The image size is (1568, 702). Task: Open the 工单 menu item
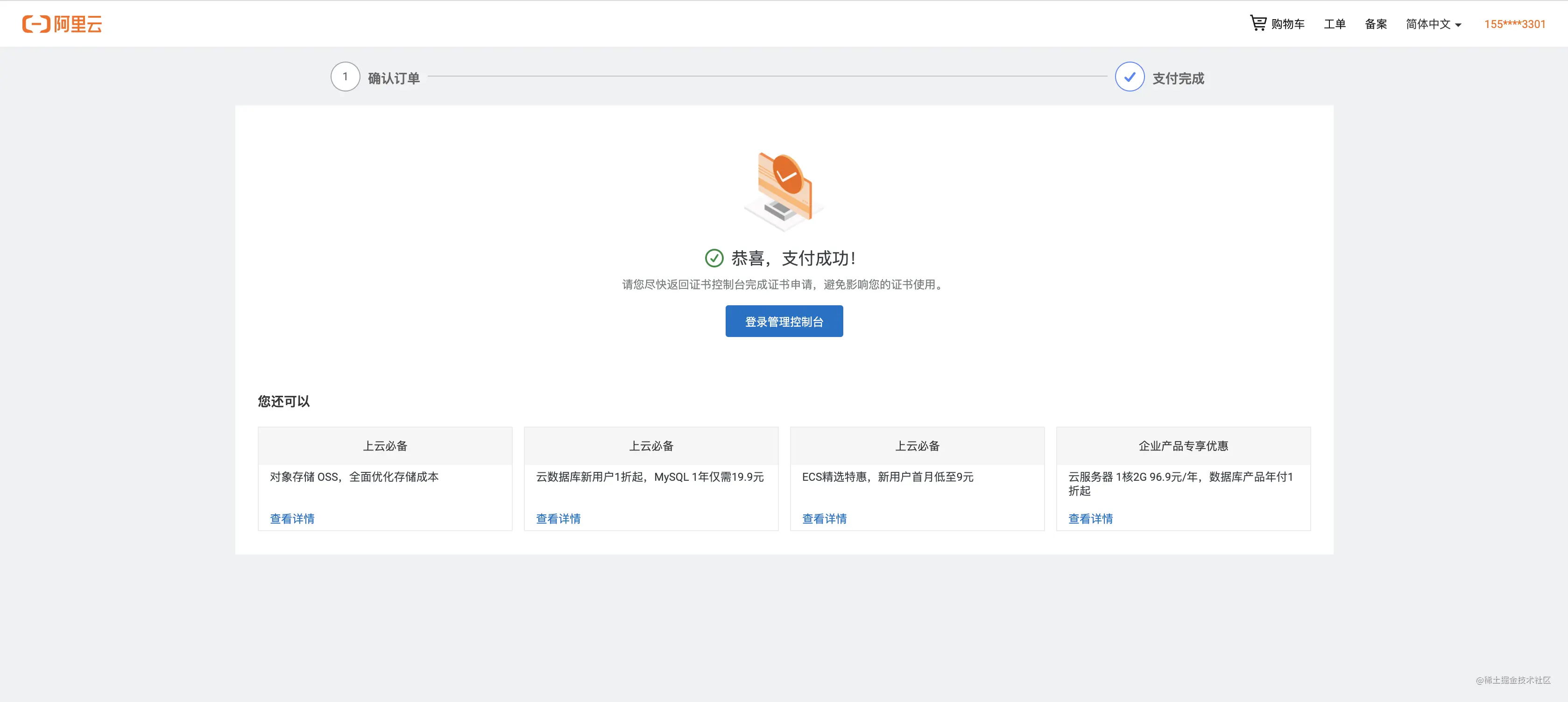1334,24
